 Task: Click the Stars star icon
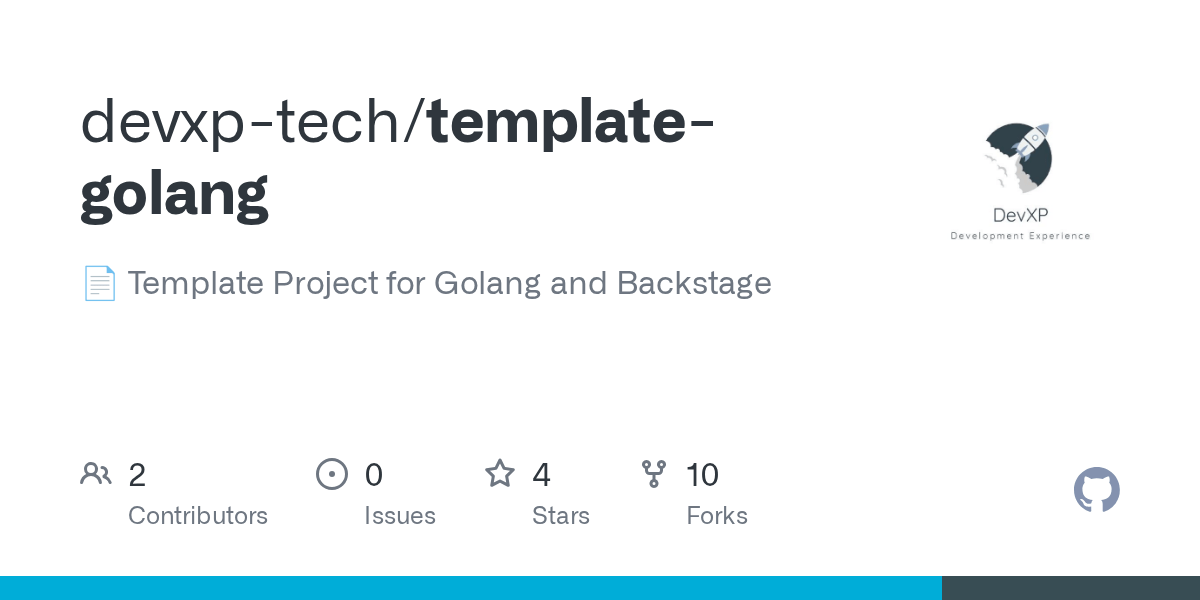pyautogui.click(x=500, y=473)
